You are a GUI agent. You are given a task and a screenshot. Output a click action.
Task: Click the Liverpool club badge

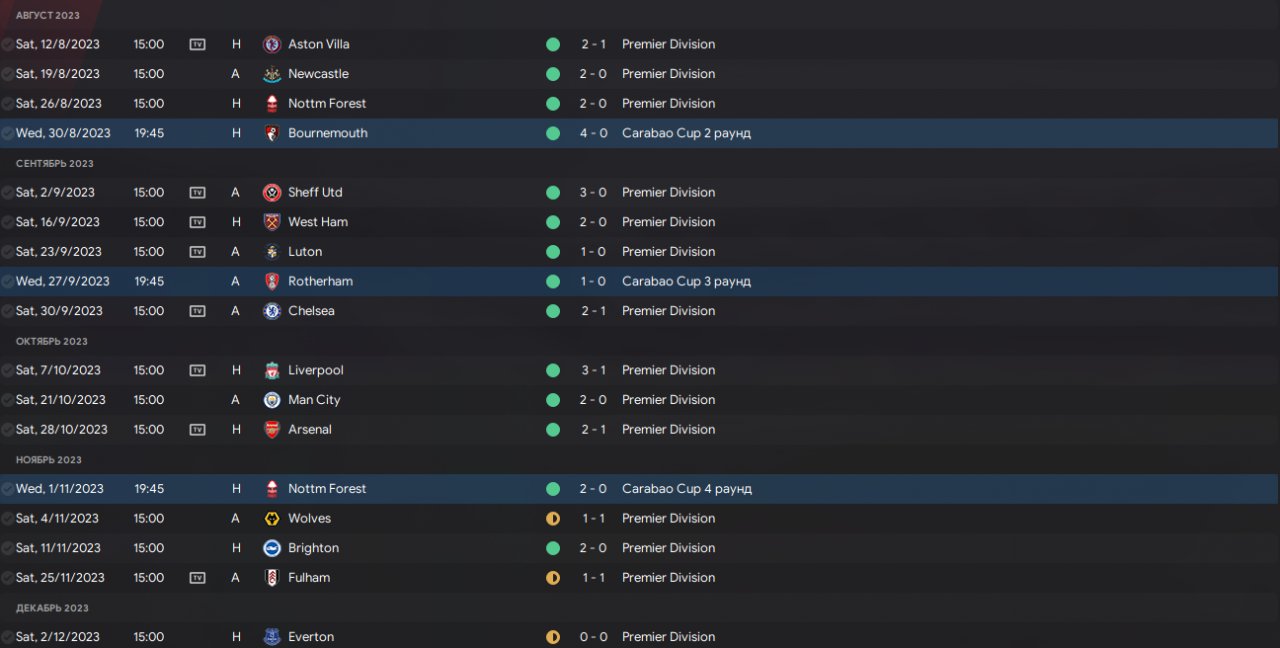[272, 370]
